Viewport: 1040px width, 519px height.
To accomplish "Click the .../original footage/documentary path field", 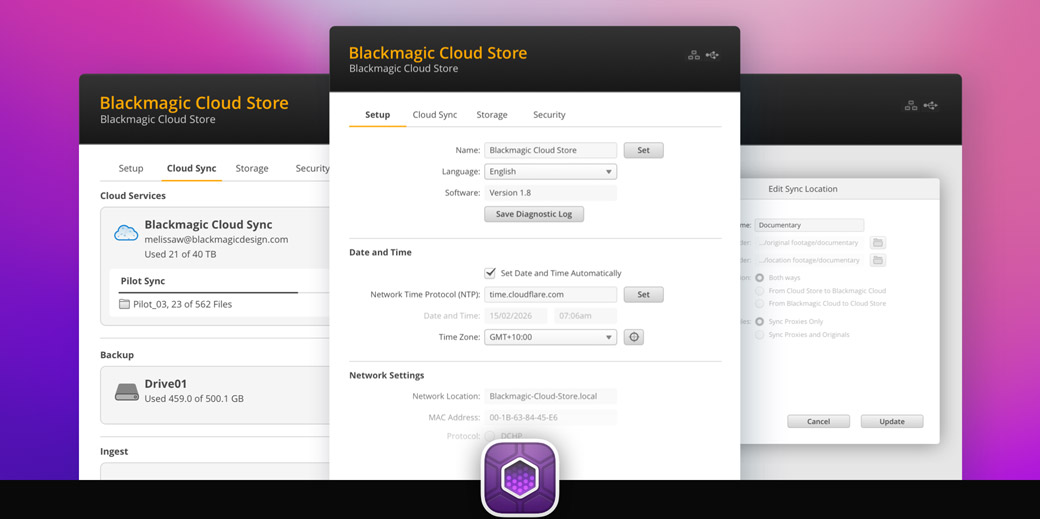I will tap(809, 243).
